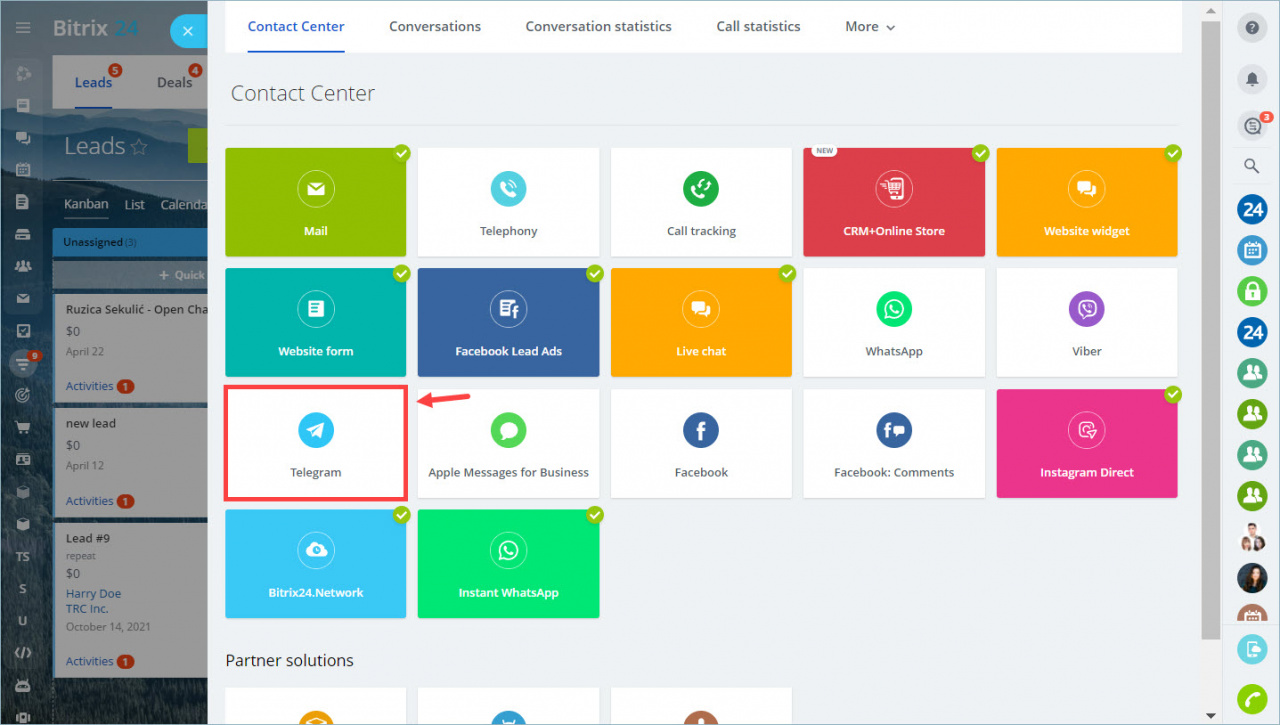The width and height of the screenshot is (1280, 725).
Task: Switch to the Contact Center tab
Action: tap(296, 26)
